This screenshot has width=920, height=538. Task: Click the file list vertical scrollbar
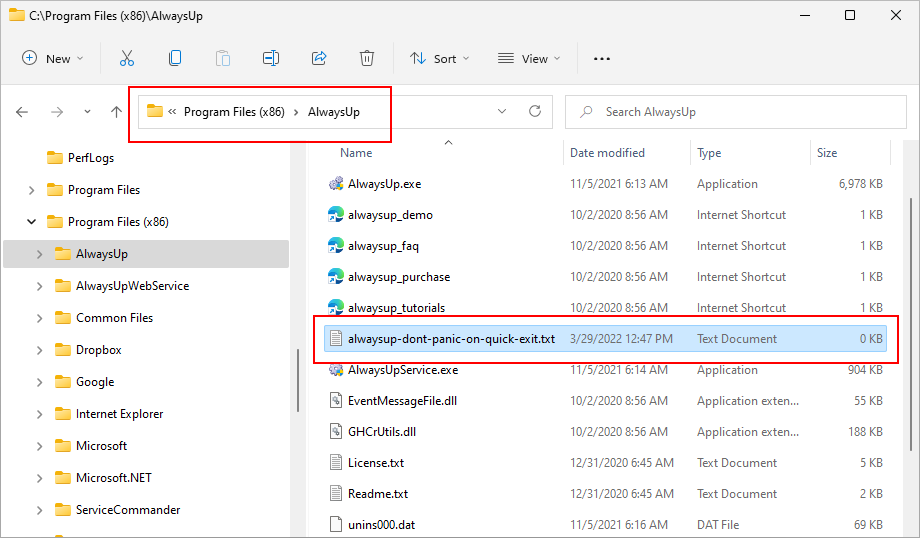[911, 325]
